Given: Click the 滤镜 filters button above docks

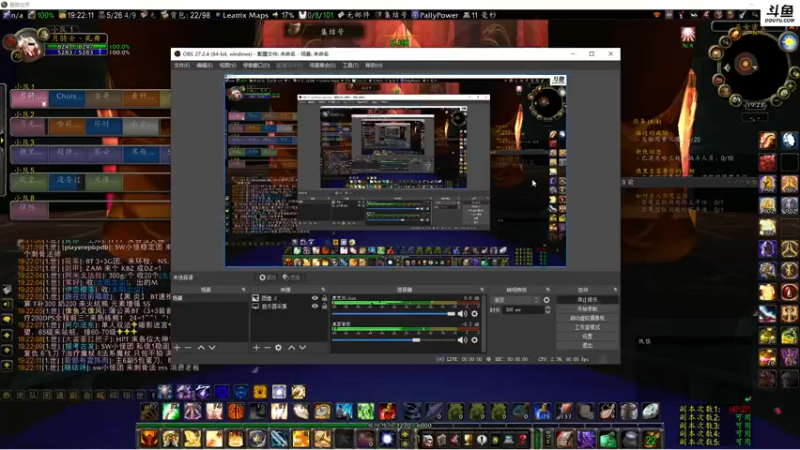Looking at the screenshot, I should 291,278.
